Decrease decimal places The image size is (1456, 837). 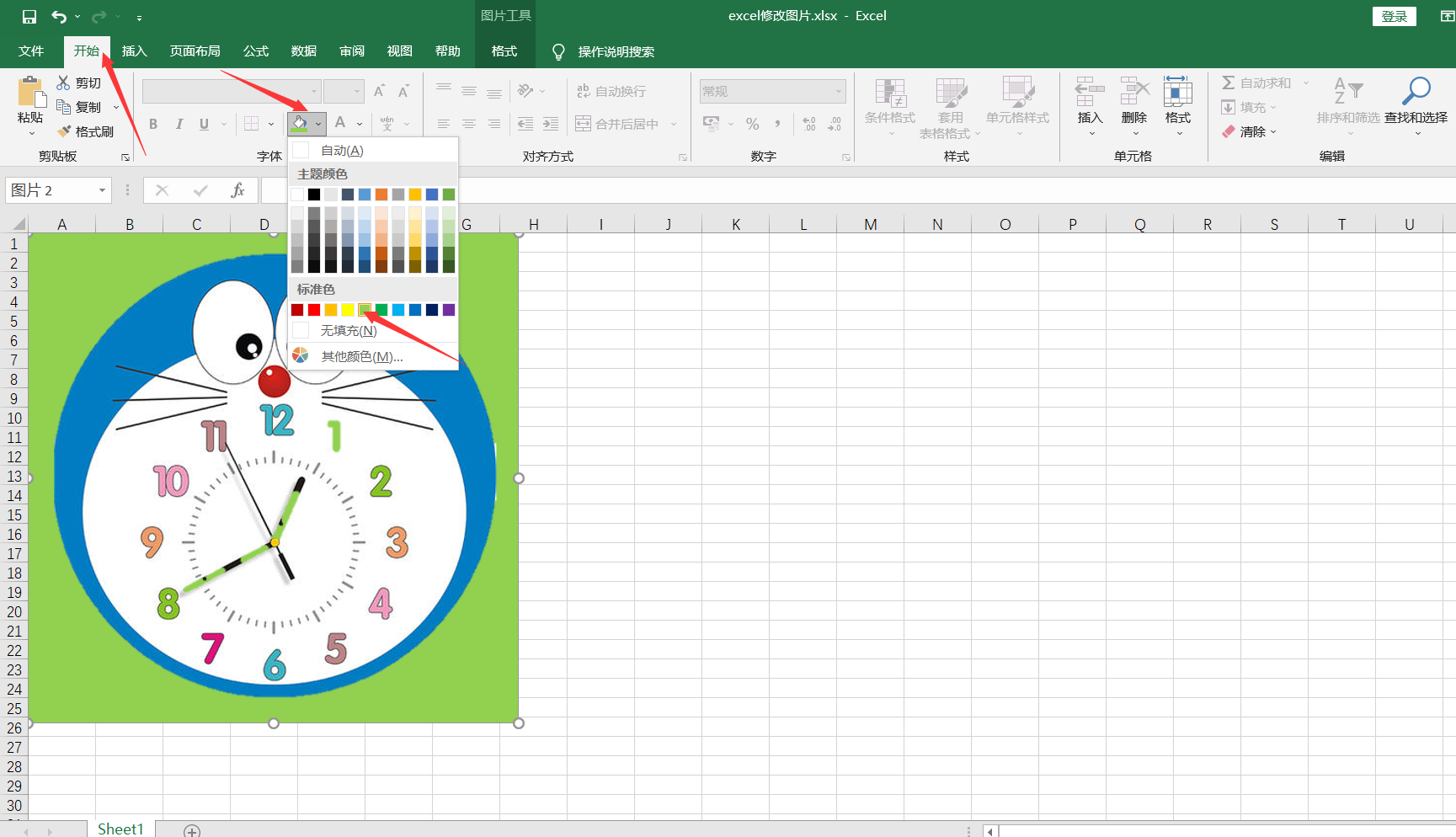coord(835,124)
